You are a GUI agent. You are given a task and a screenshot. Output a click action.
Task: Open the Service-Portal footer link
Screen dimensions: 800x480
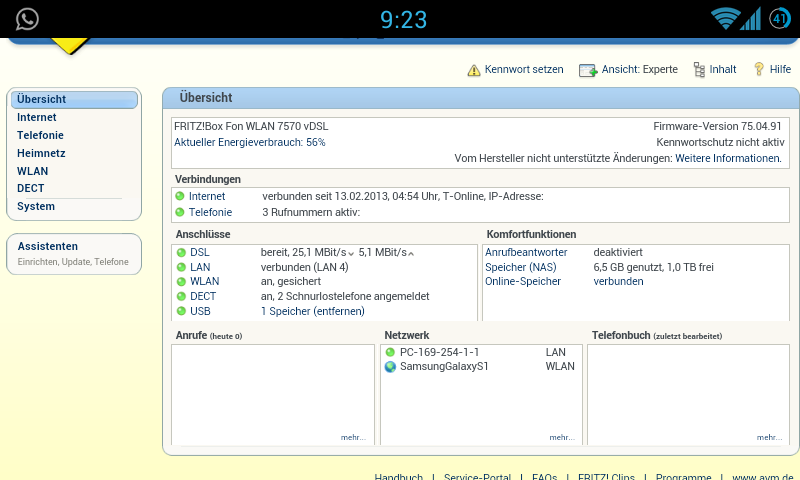477,476
